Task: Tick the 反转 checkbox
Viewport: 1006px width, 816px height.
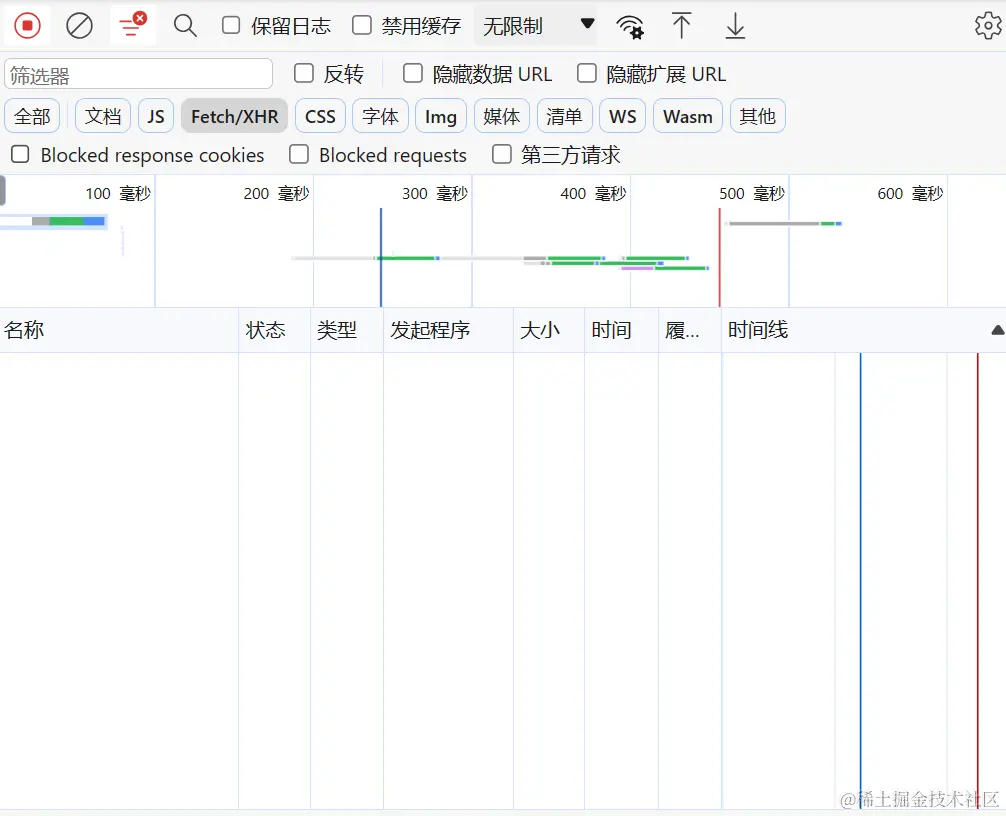Action: [303, 74]
